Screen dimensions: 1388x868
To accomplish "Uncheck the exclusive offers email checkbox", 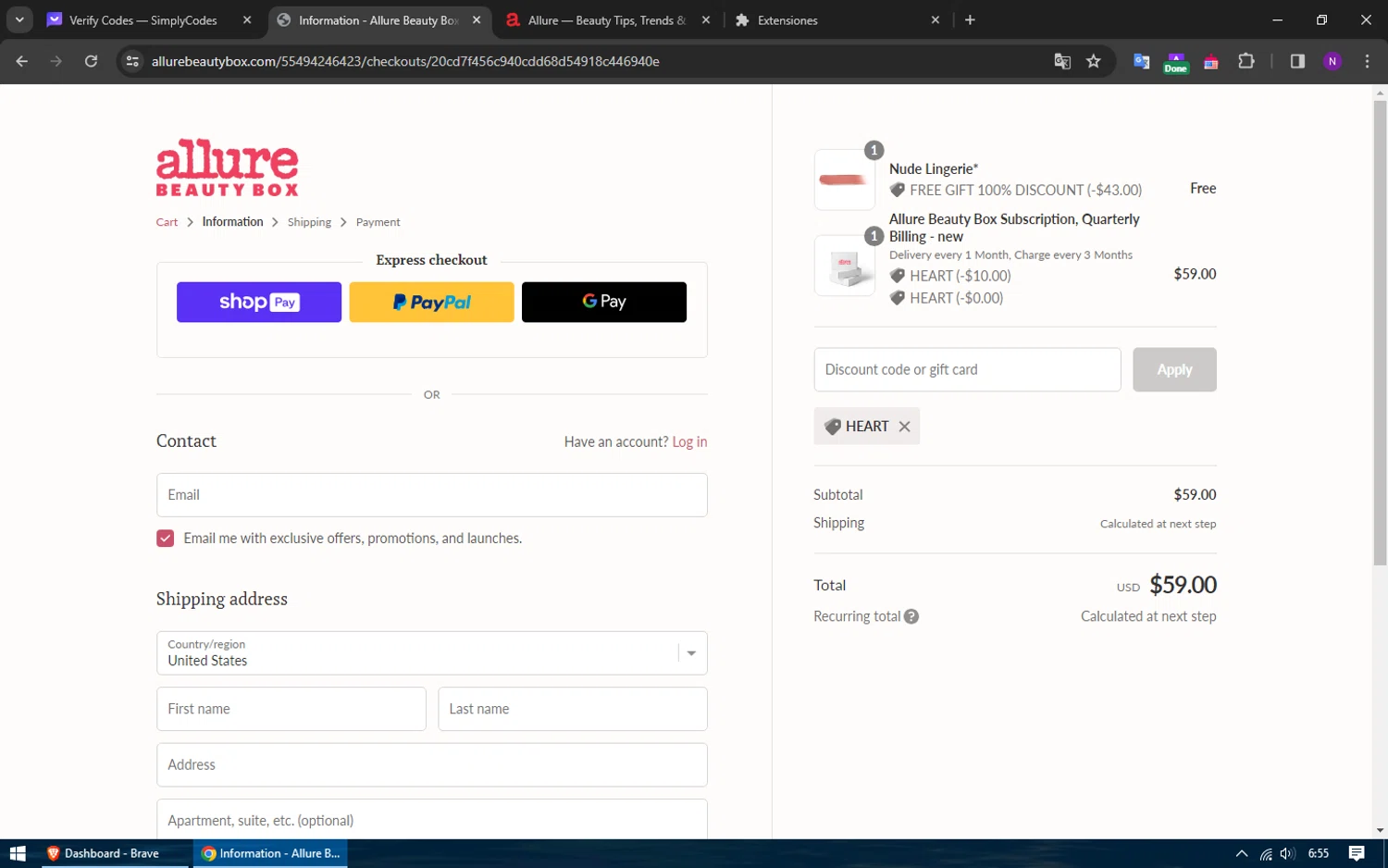I will [x=166, y=539].
